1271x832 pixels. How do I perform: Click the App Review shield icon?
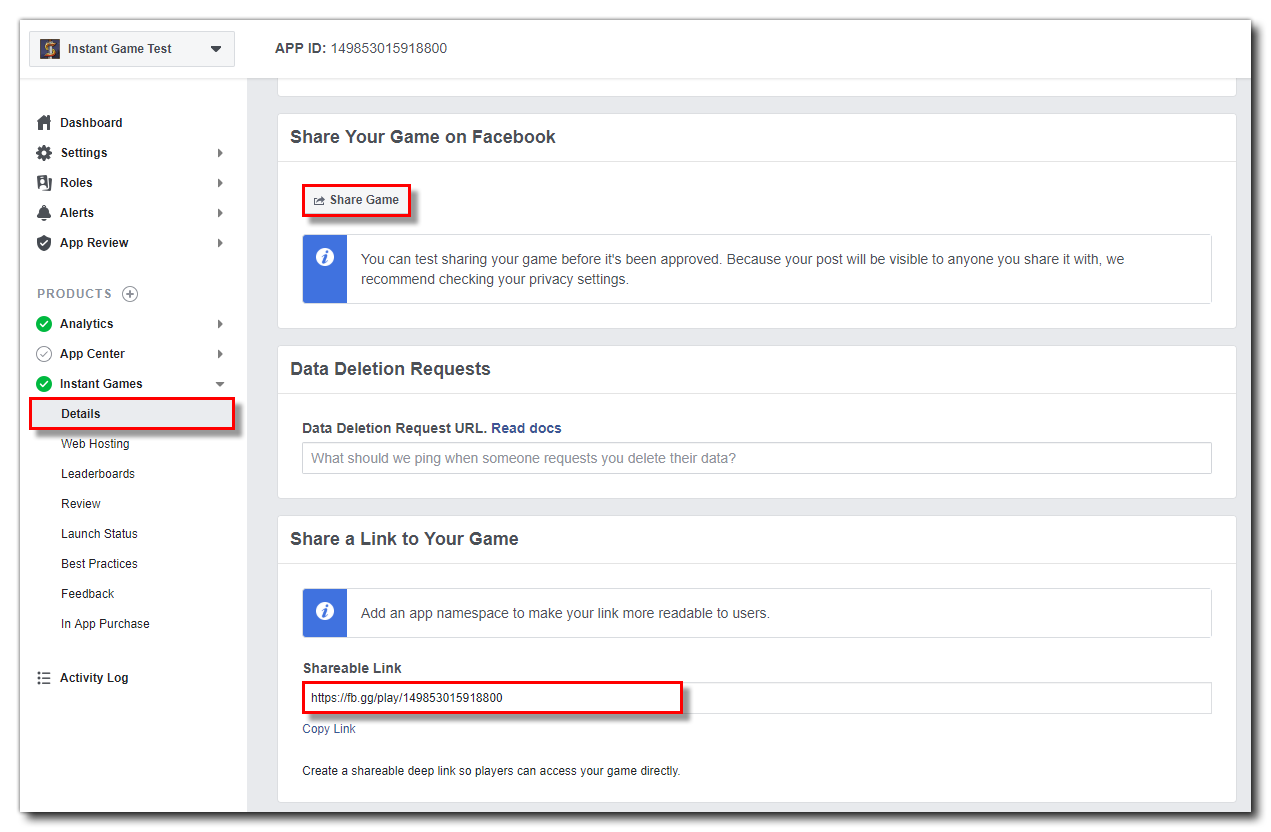pos(43,243)
